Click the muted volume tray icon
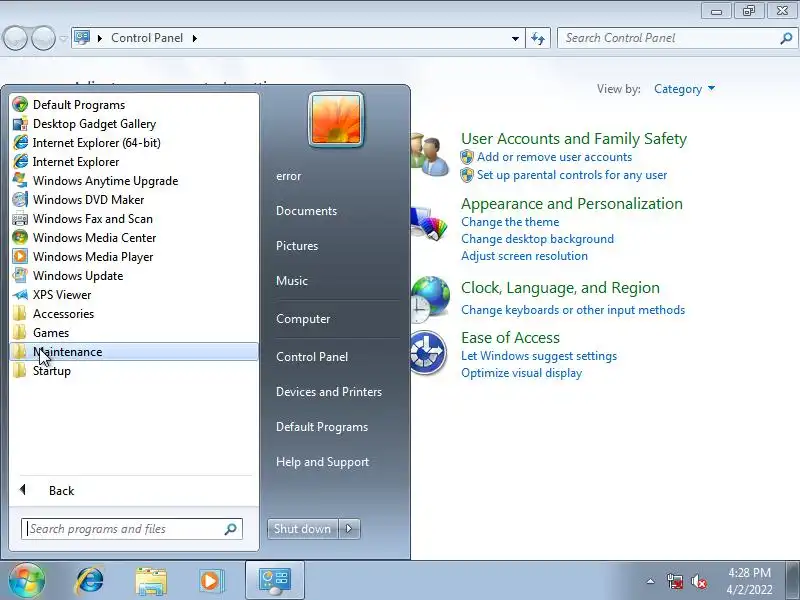 click(x=698, y=581)
